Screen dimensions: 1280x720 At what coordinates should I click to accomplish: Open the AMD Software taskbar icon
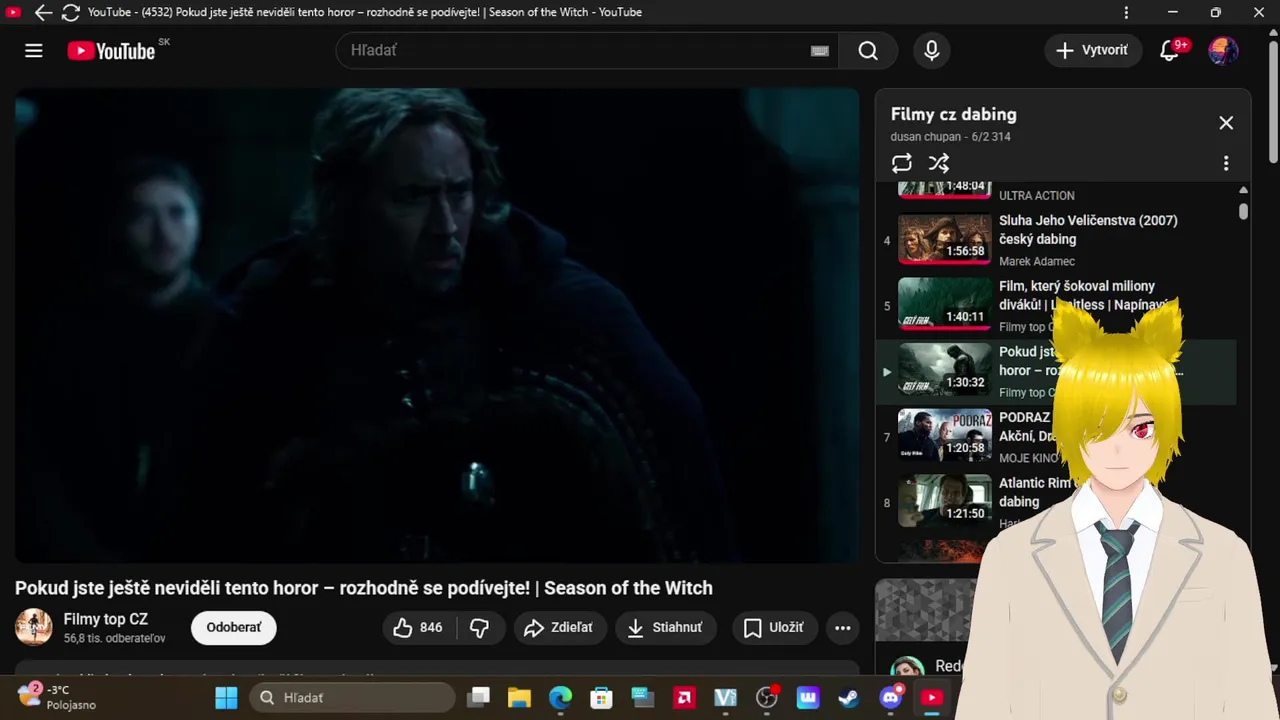click(684, 697)
